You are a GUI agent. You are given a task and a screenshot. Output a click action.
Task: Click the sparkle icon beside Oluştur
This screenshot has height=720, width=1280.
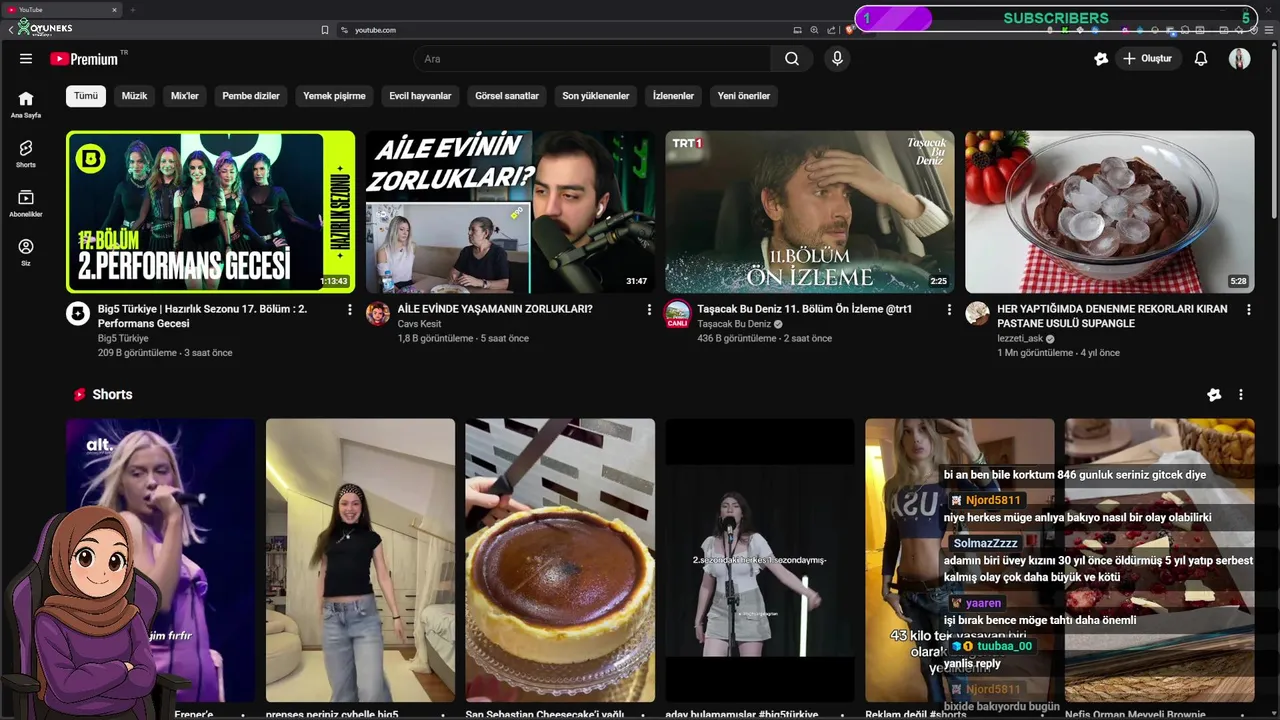1101,59
